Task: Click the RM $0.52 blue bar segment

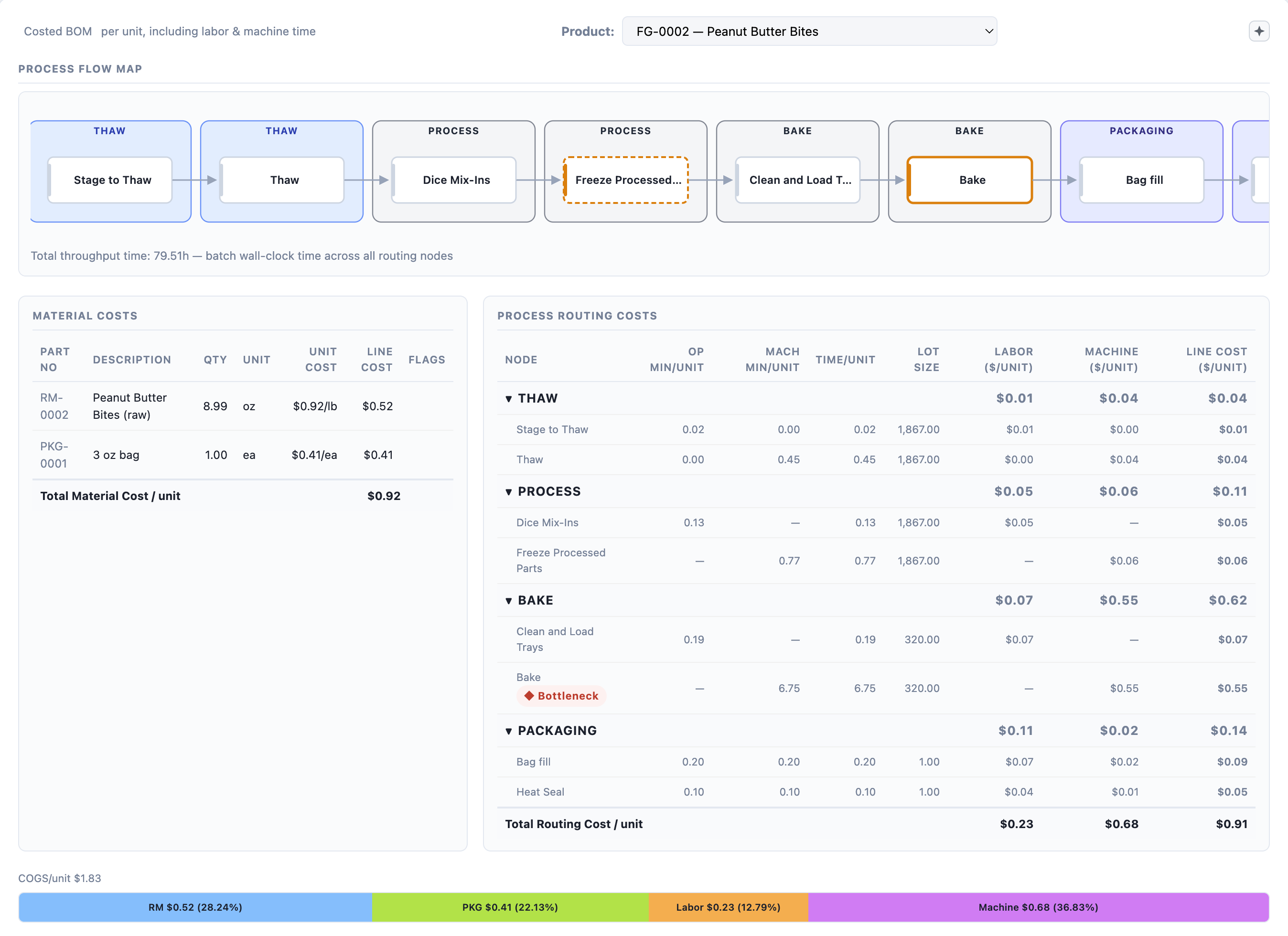Action: pos(195,907)
